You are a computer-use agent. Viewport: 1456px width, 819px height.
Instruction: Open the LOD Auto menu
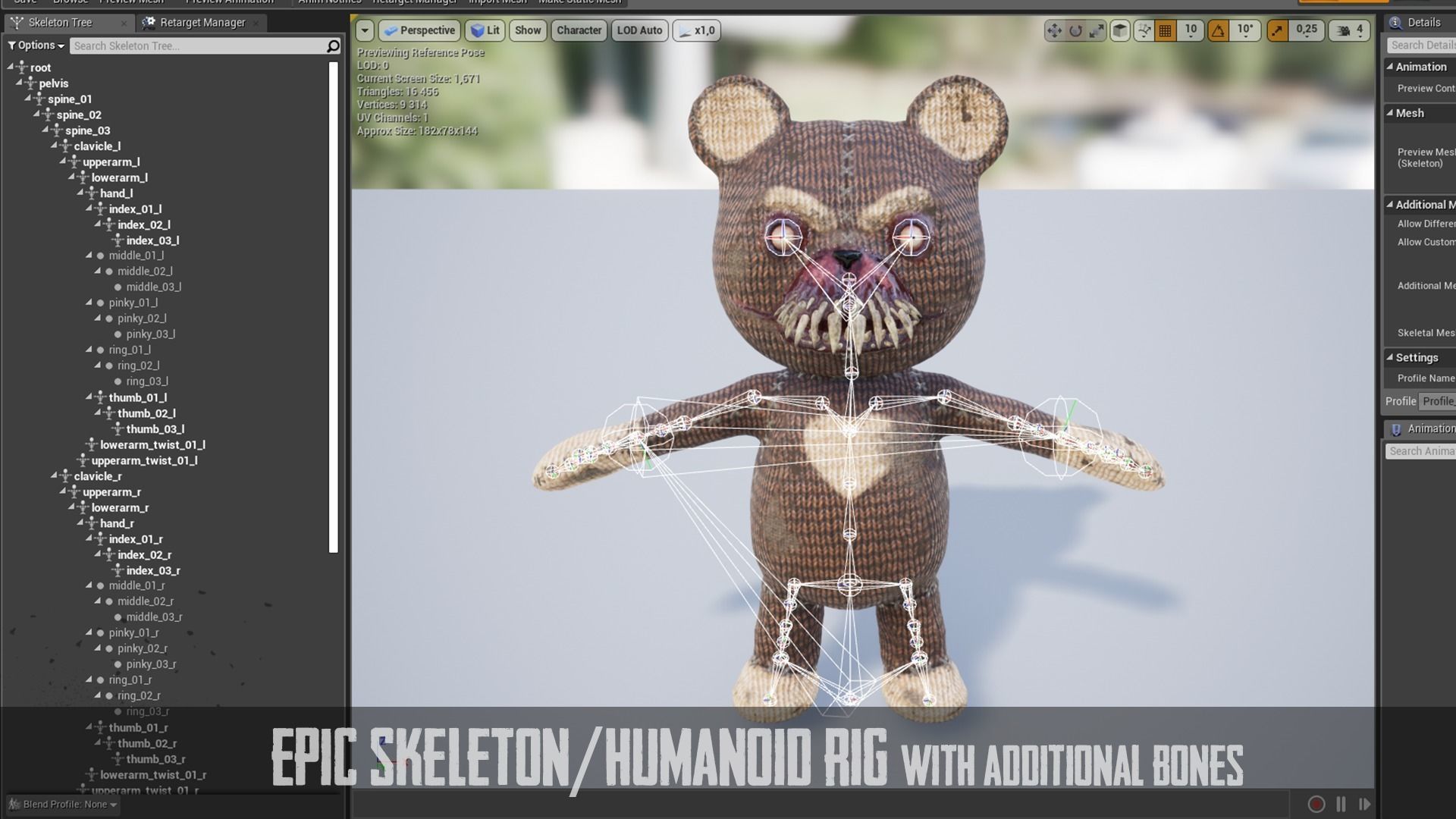[639, 31]
